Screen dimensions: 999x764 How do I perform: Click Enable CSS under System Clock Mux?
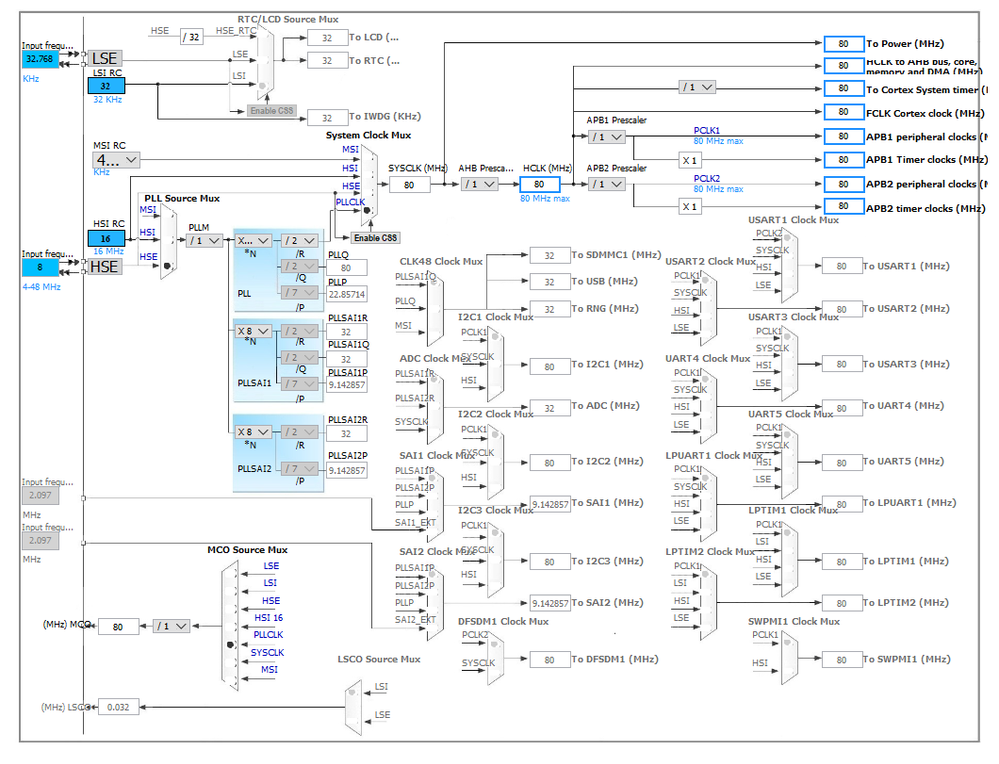[375, 238]
